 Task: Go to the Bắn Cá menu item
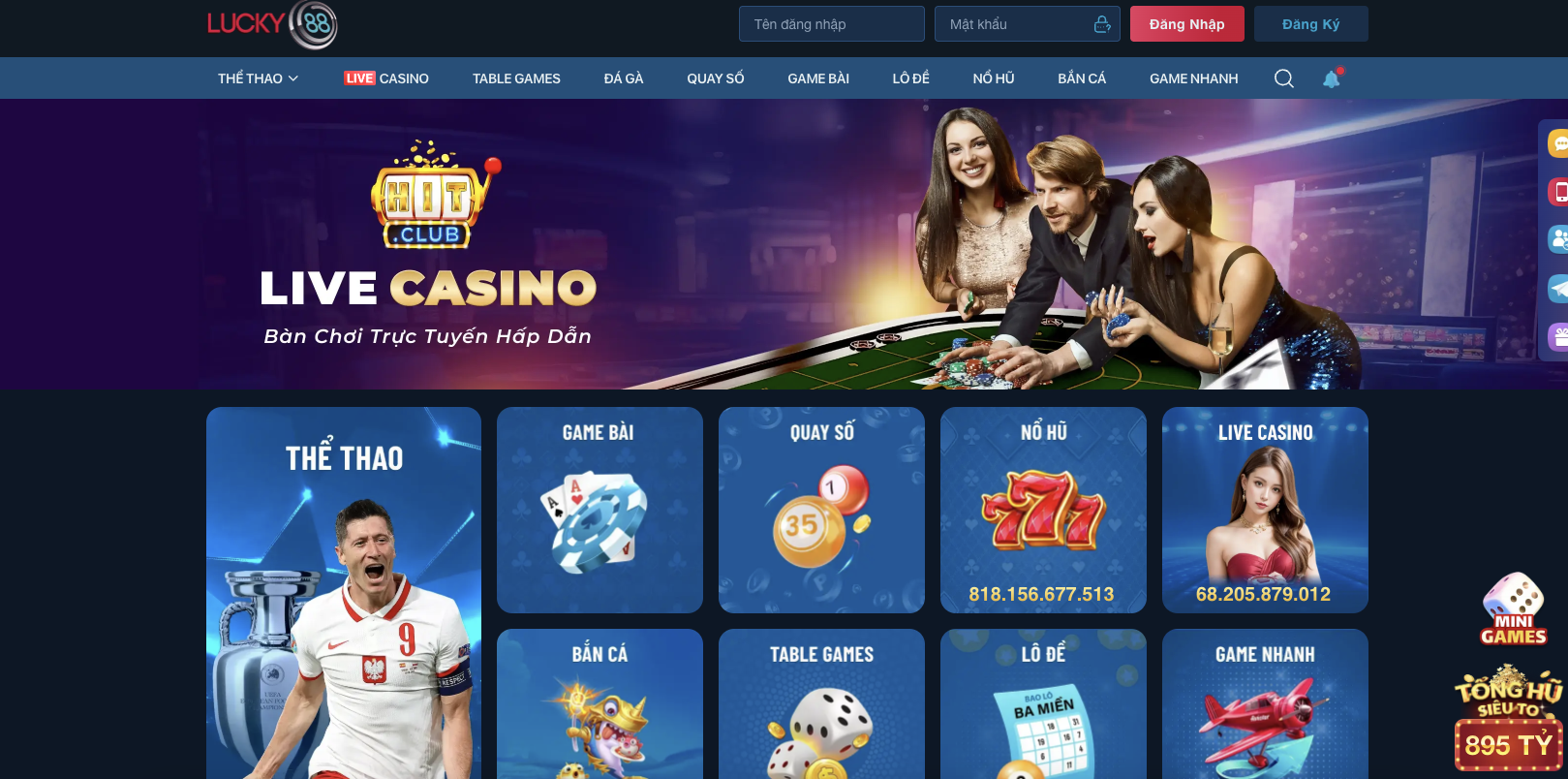(1082, 78)
